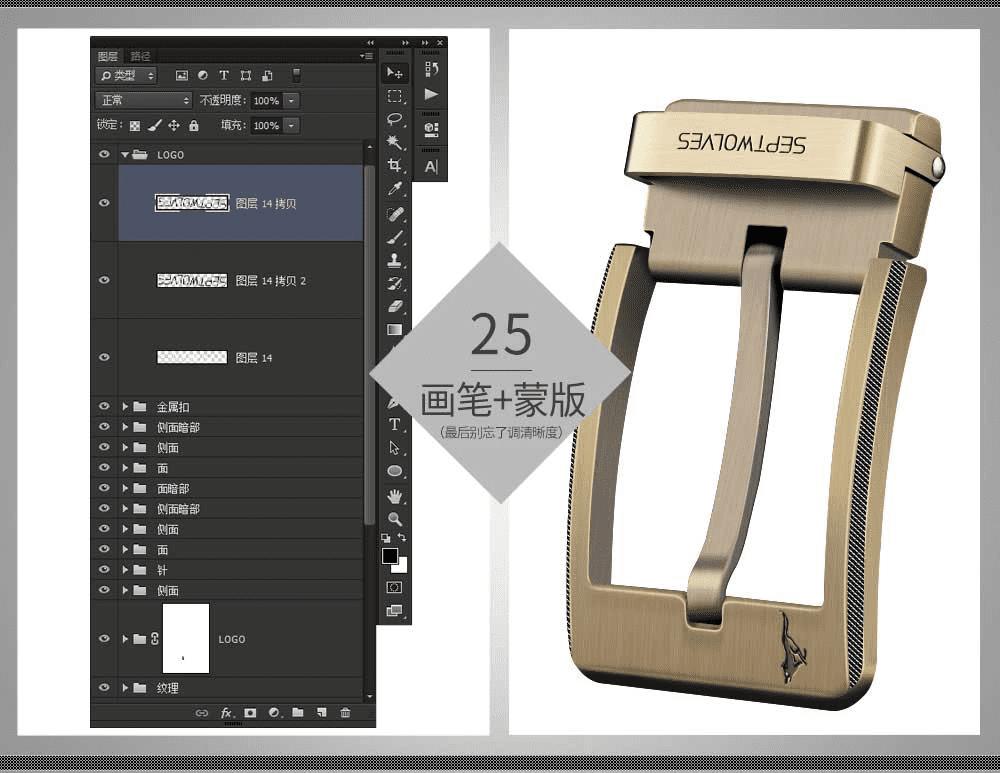Screen dimensions: 1000x773
Task: Hide layer 图层 14 拷贝 2
Action: (104, 280)
